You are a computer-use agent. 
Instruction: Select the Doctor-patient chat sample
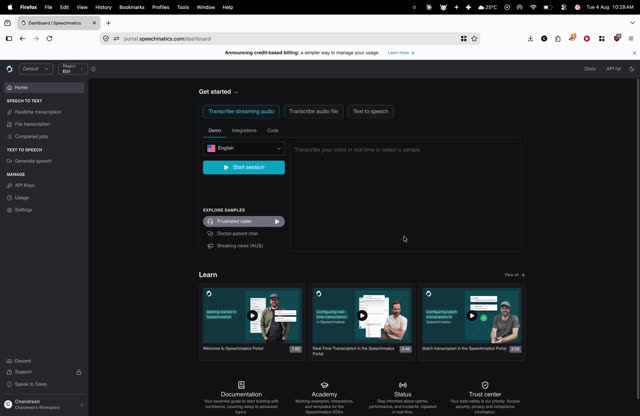point(237,234)
